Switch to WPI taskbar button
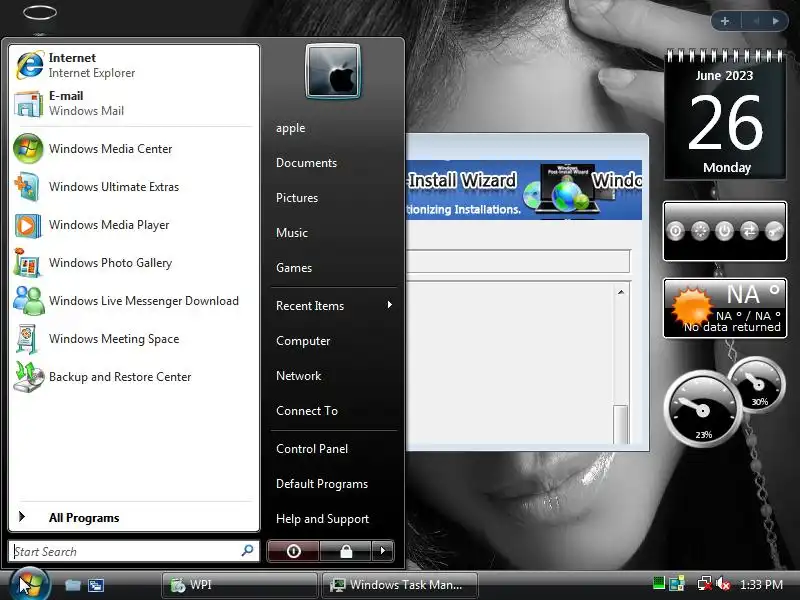 [x=239, y=585]
